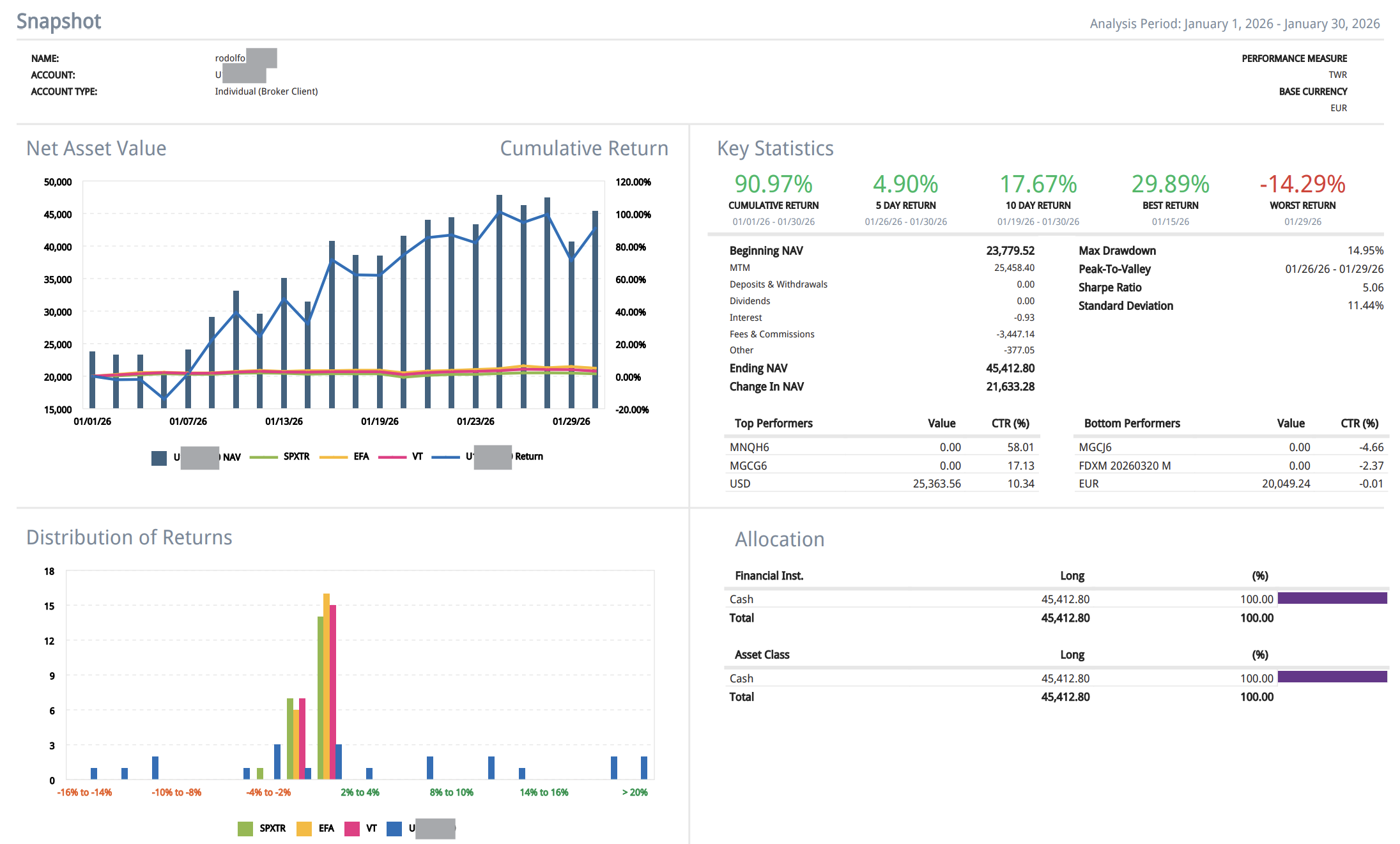This screenshot has width=1400, height=844.
Task: Click the 01/19/26 date axis label
Action: [380, 422]
